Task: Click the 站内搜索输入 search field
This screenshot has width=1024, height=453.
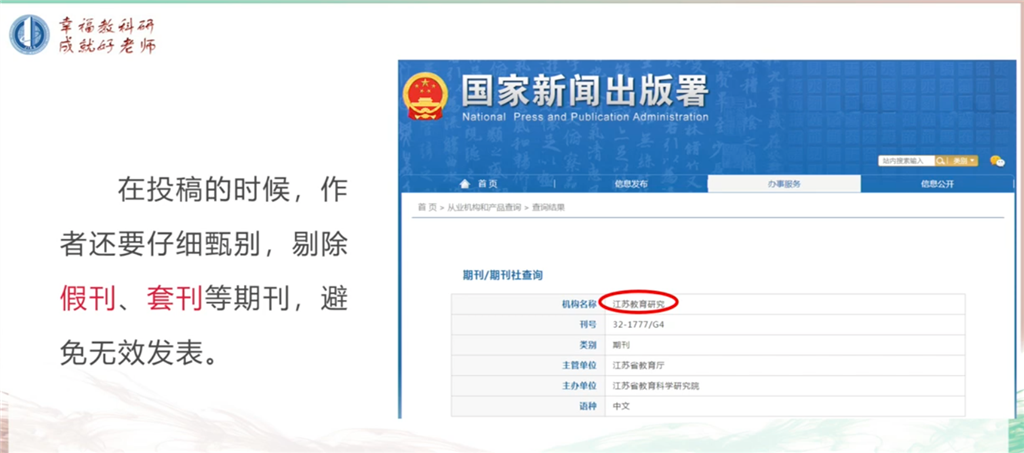Action: 906,161
